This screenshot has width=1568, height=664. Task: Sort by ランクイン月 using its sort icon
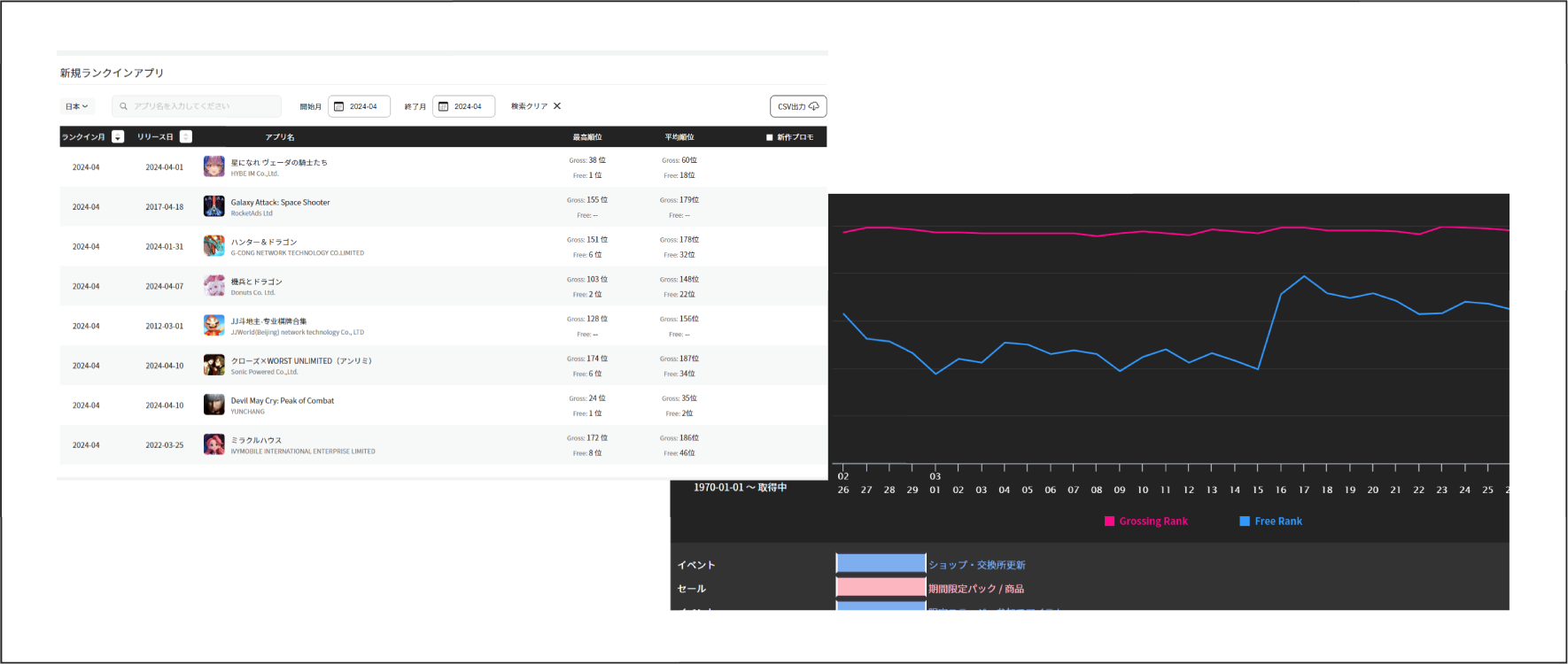[x=118, y=137]
